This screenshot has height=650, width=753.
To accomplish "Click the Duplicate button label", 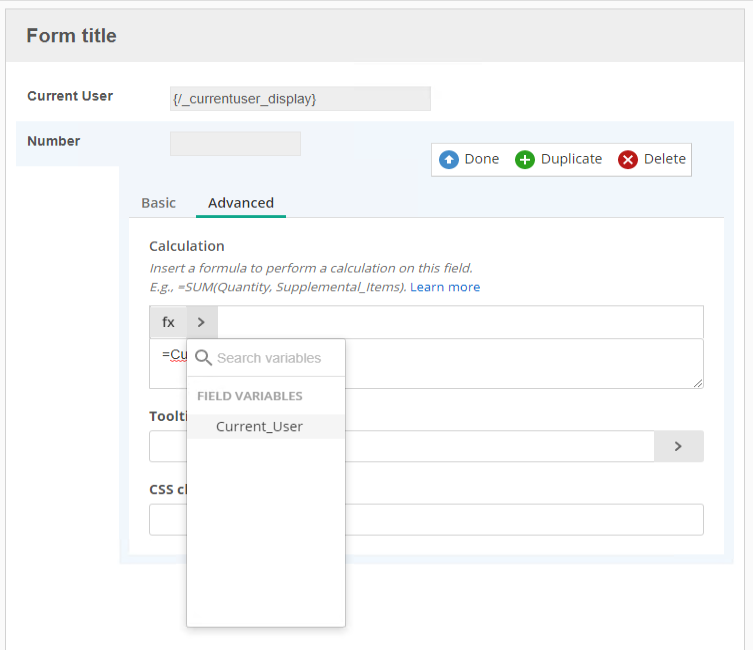I will (x=571, y=159).
